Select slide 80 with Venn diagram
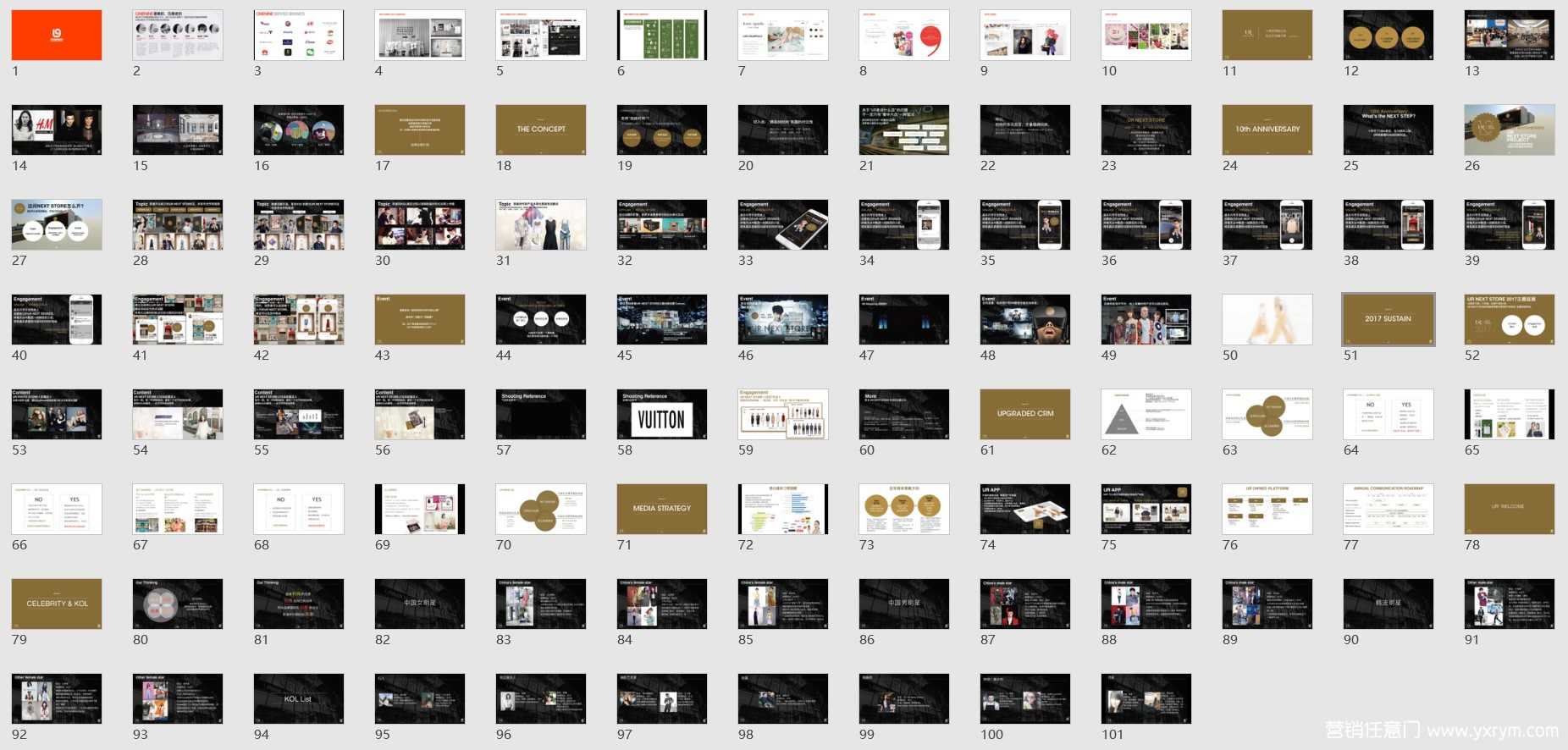Viewport: 1568px width, 750px height. 178,604
